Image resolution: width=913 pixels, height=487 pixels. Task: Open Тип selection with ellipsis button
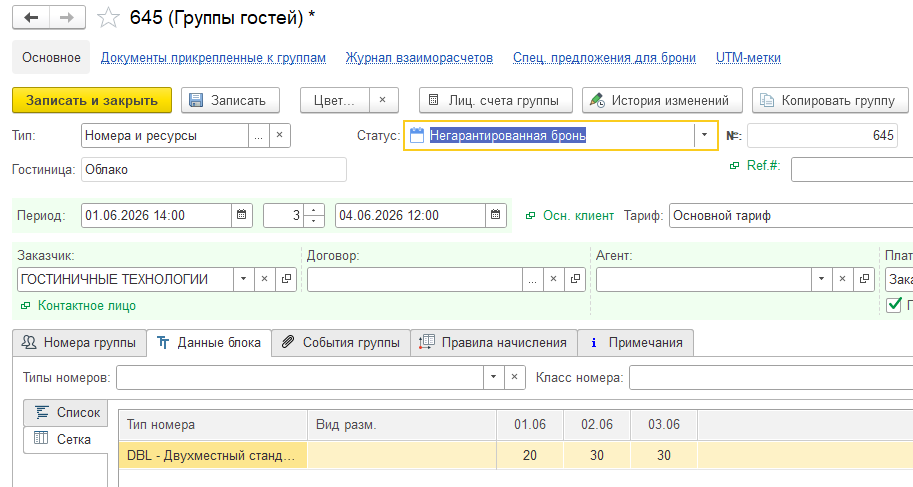(x=259, y=135)
